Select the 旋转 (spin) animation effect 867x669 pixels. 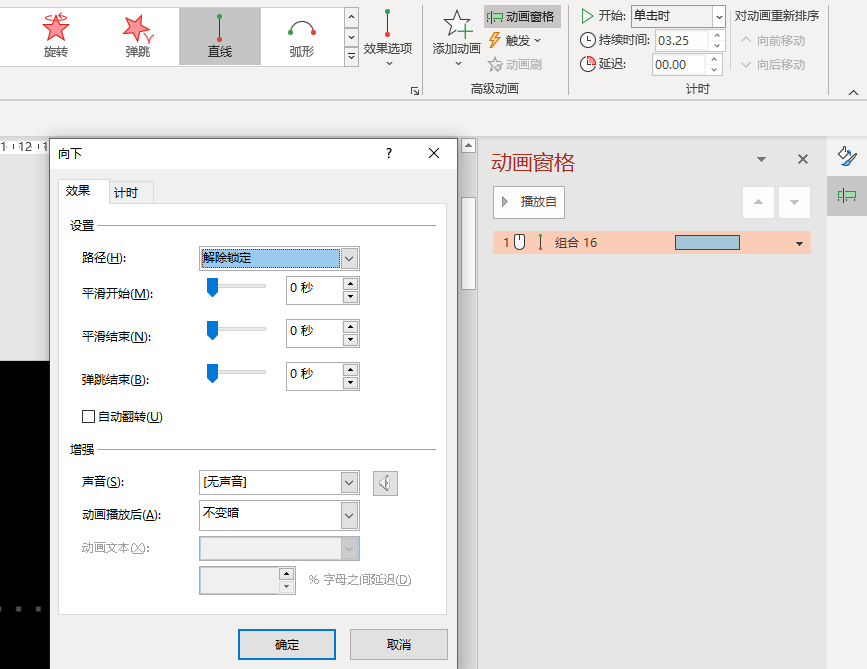[57, 35]
